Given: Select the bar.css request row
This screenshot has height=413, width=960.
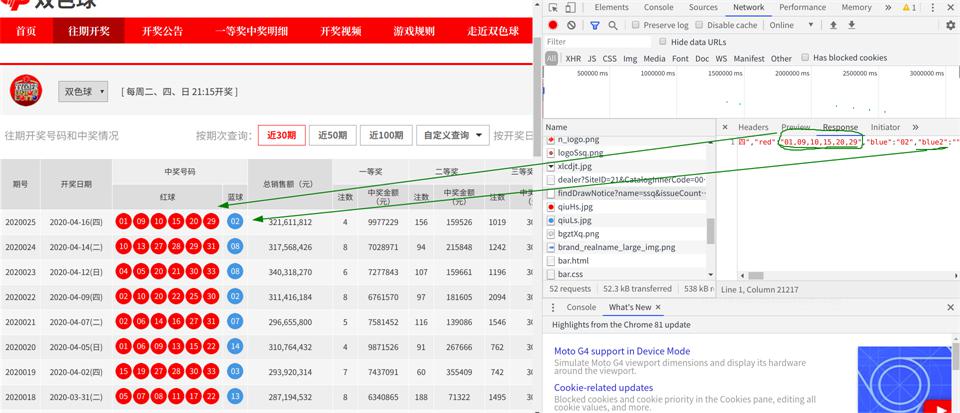Looking at the screenshot, I should (x=626, y=275).
